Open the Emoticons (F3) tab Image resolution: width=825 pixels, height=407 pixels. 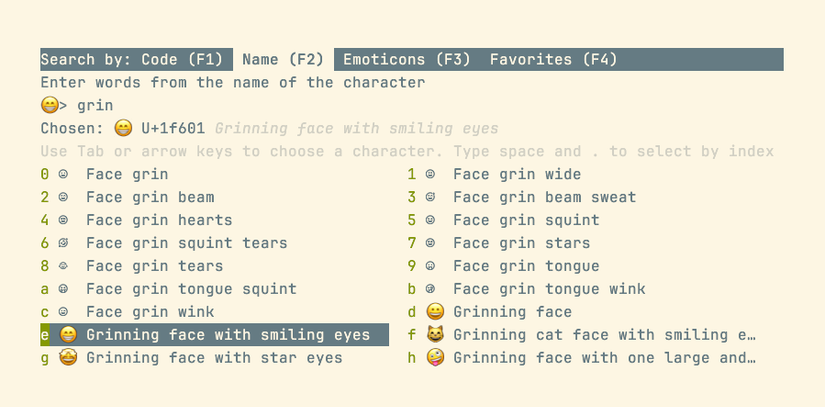[407, 60]
